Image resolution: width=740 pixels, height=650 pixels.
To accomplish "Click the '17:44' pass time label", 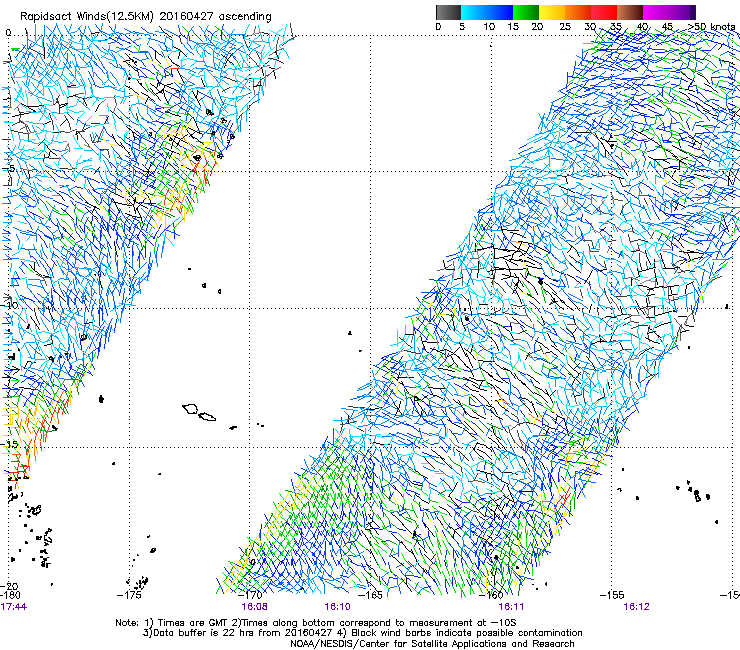I will tap(14, 607).
